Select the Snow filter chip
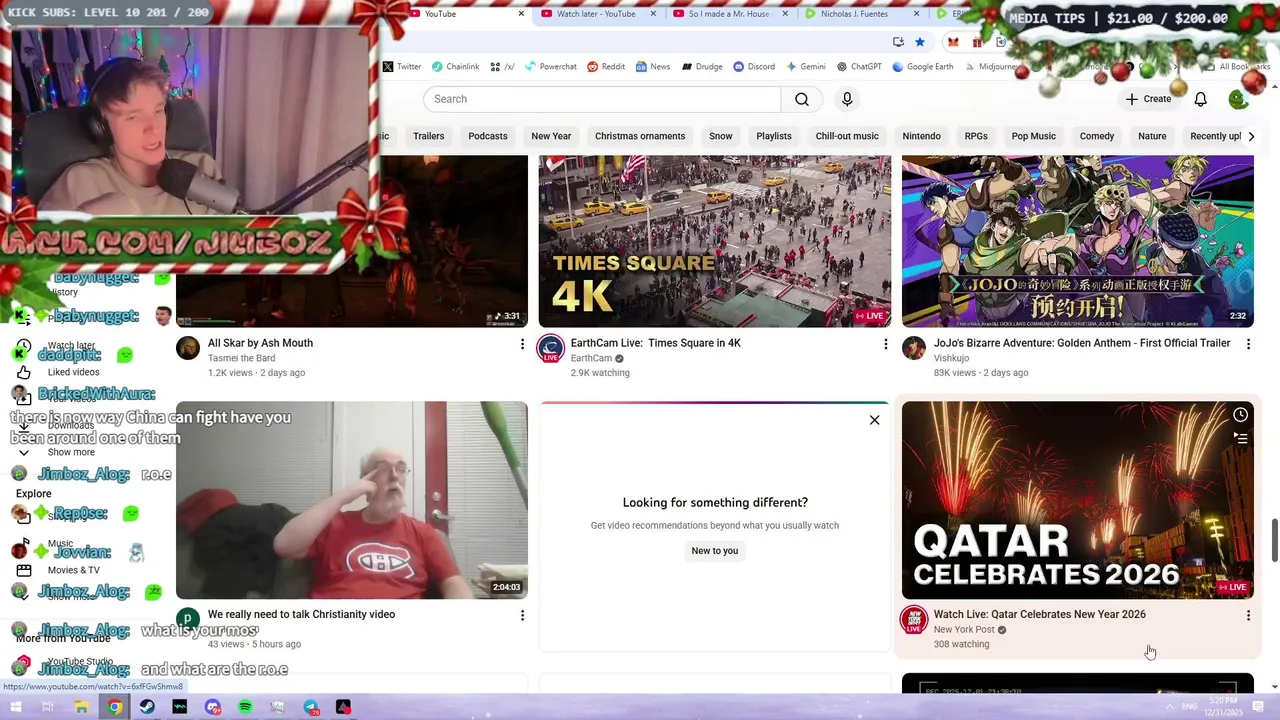 (x=721, y=136)
